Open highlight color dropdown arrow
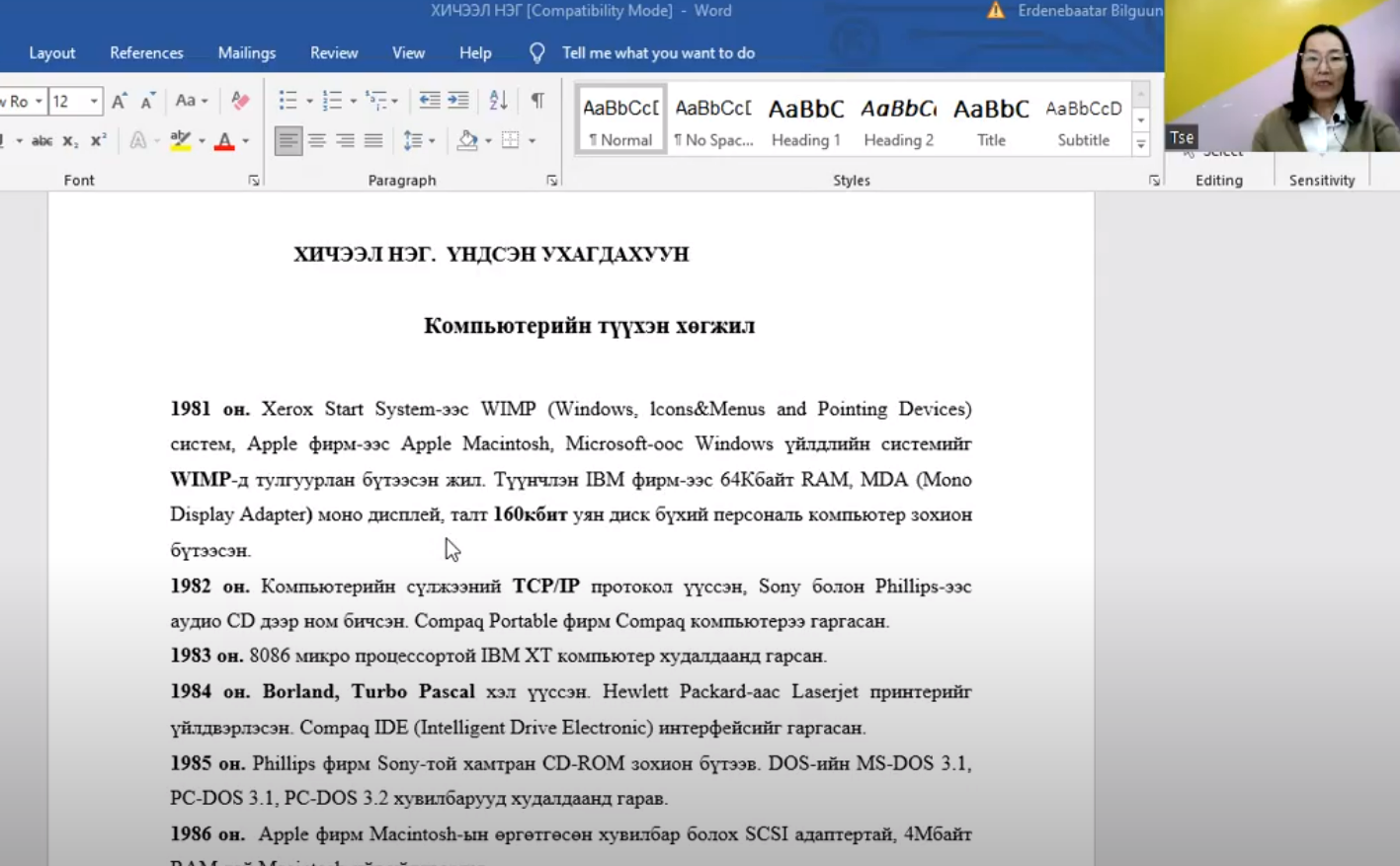 pos(202,141)
